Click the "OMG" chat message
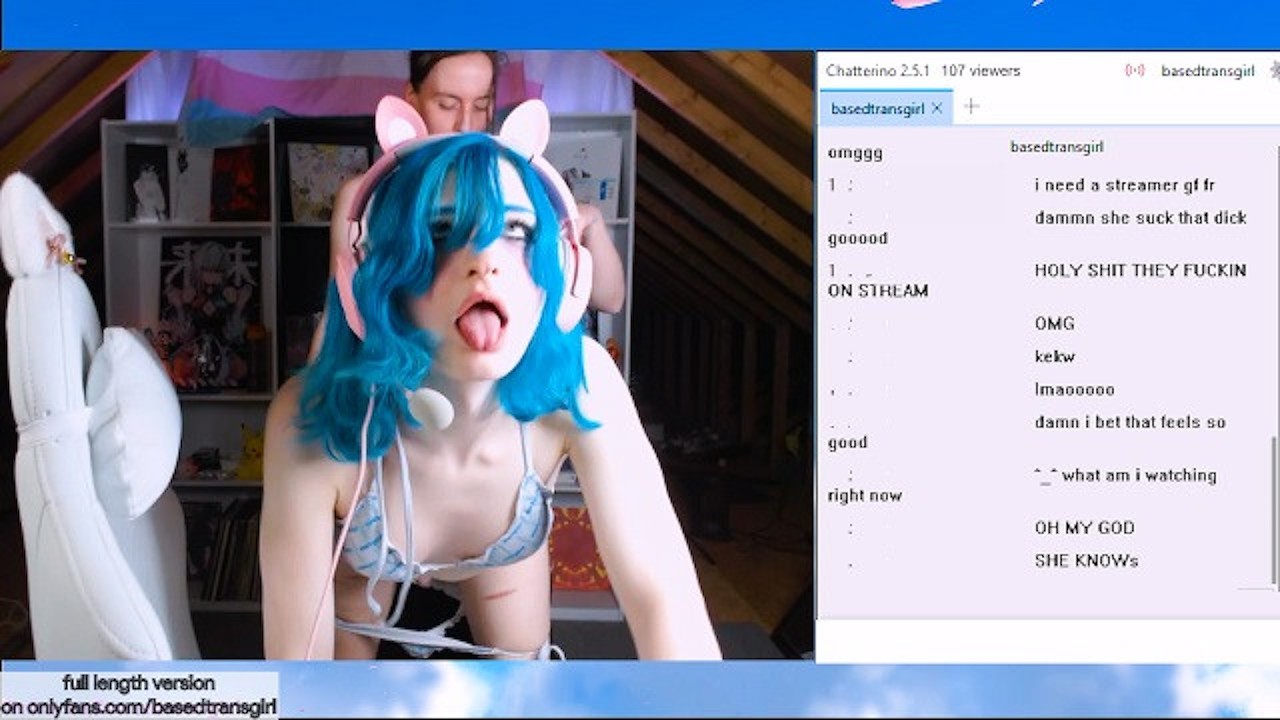The height and width of the screenshot is (720, 1280). [x=1054, y=323]
